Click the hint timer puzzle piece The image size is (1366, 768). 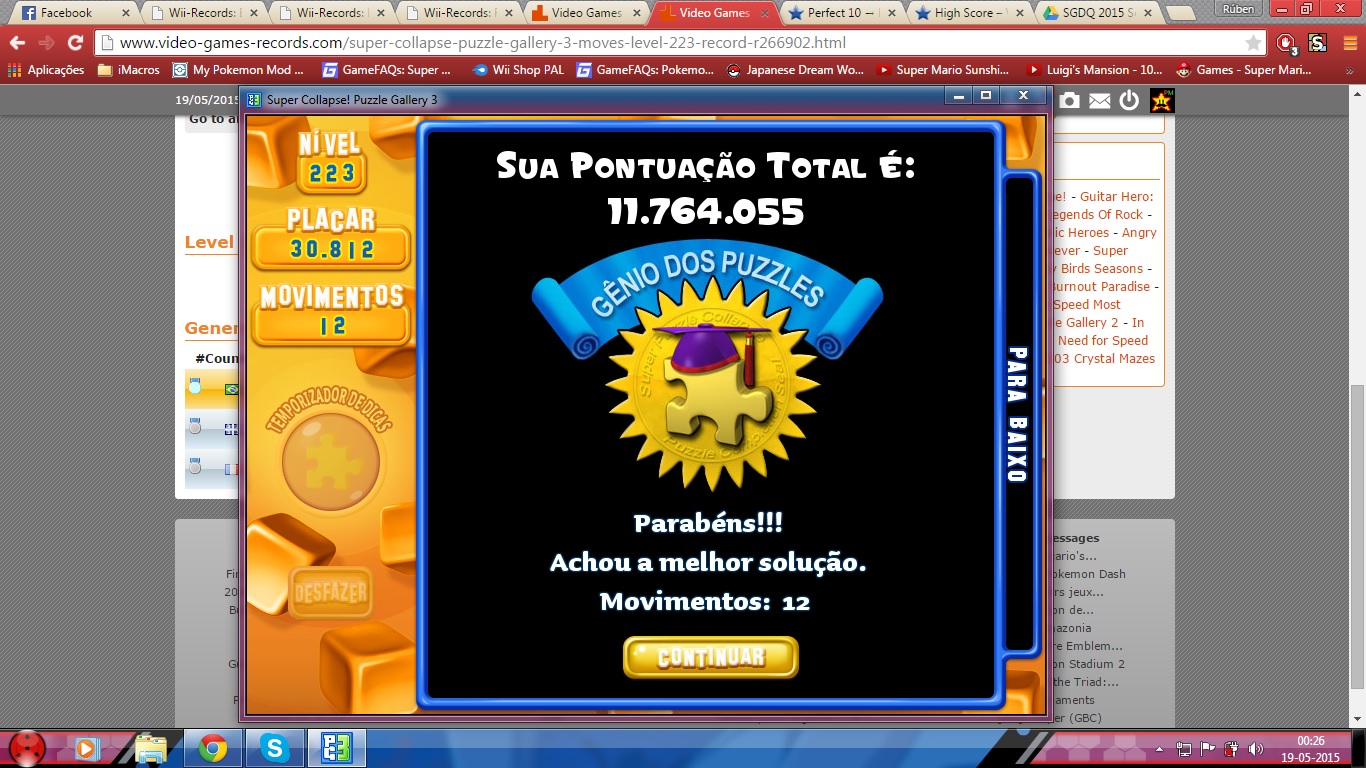click(330, 462)
